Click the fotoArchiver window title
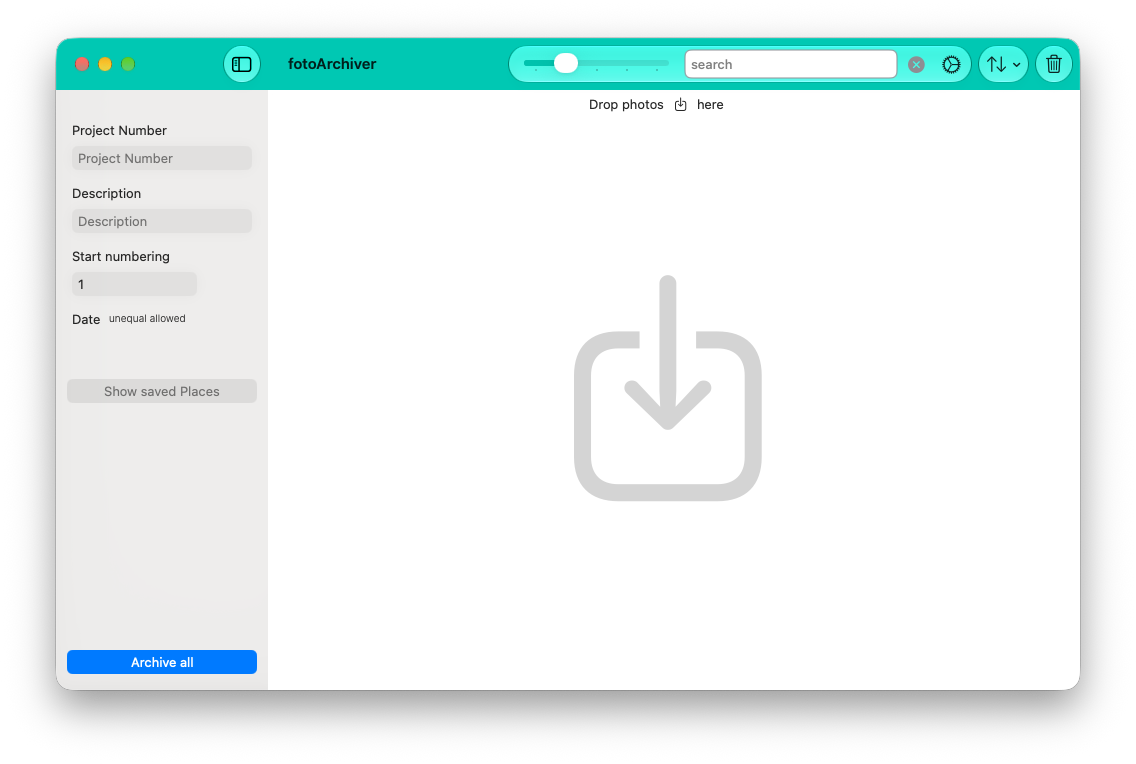1136x764 pixels. (332, 64)
